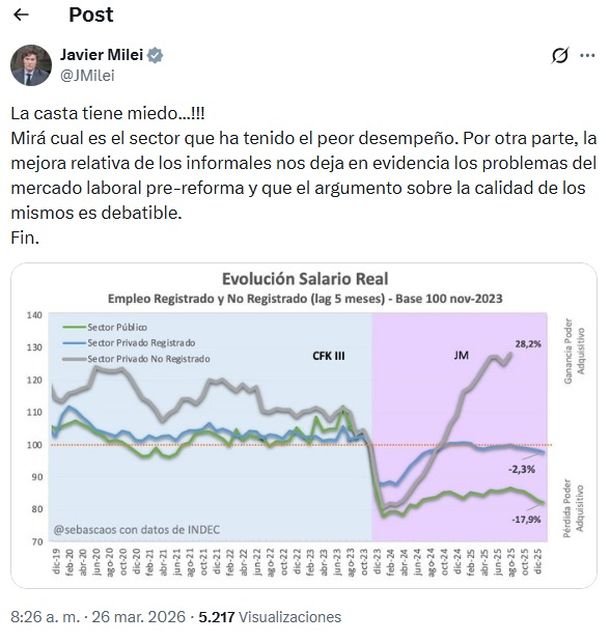Go back using the back arrow
The image size is (610, 642).
(23, 15)
